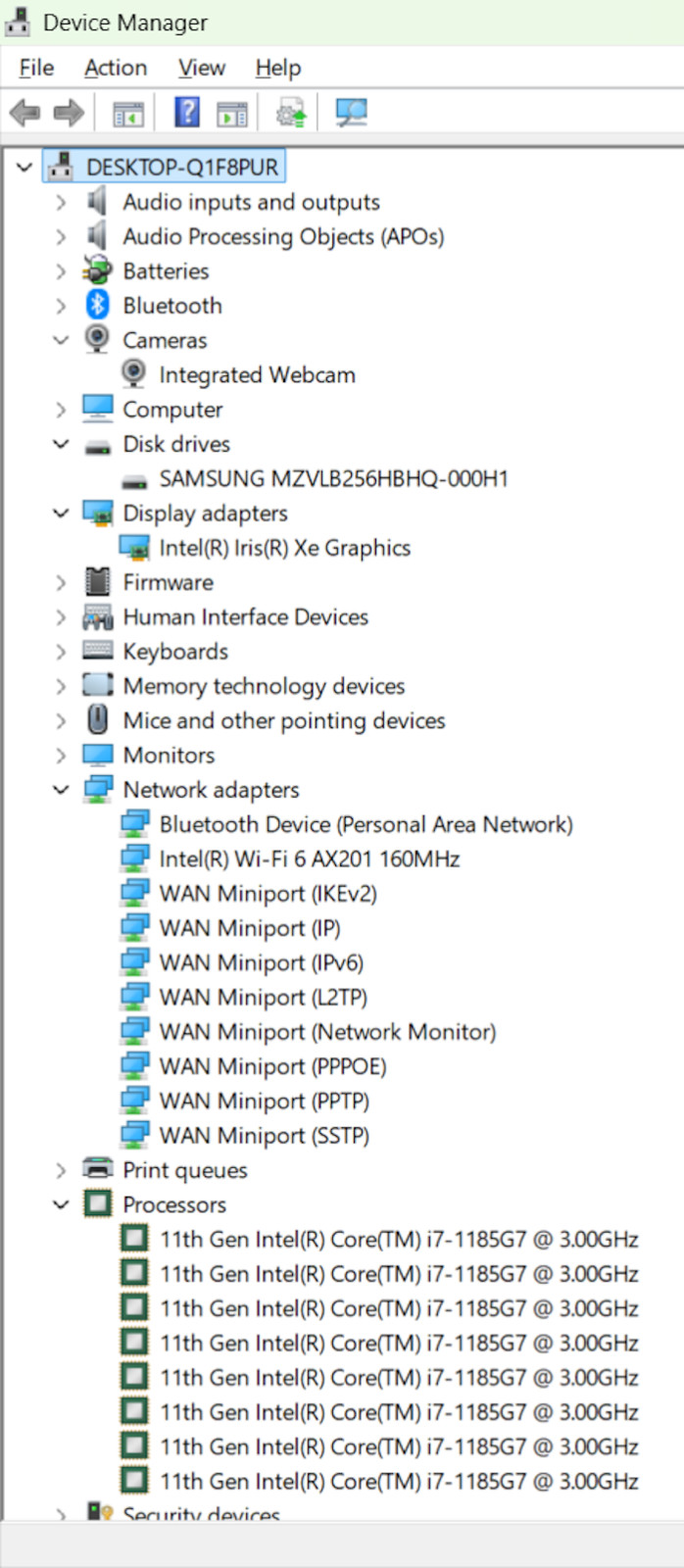
Task: Collapse the Display adapters chevron
Action: pyautogui.click(x=61, y=513)
